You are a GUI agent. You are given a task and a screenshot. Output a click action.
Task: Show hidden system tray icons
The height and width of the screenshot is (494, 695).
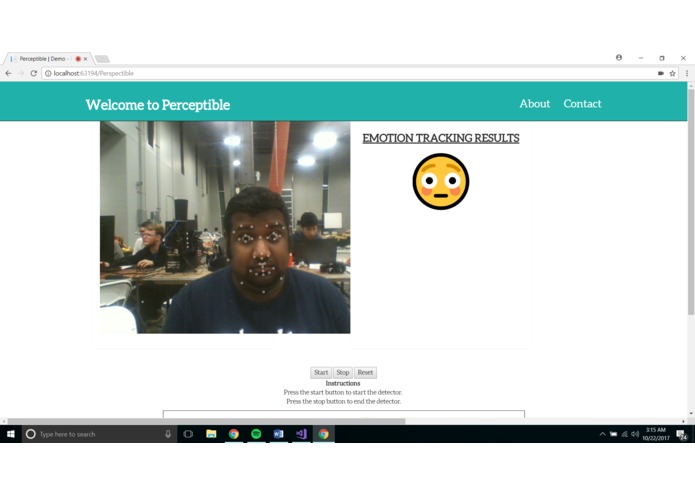pyautogui.click(x=602, y=434)
